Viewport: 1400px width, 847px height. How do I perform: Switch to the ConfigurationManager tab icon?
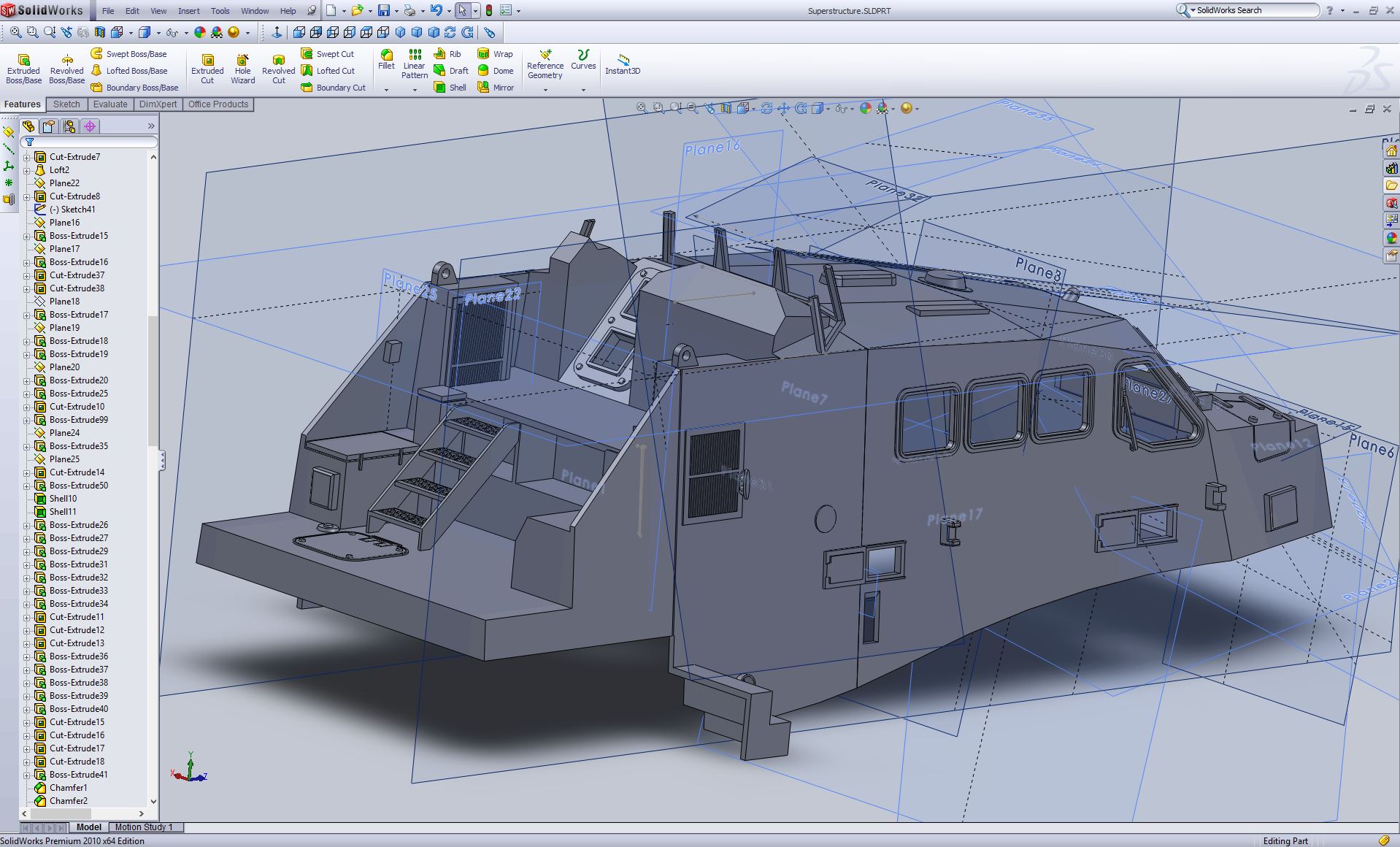click(x=69, y=126)
